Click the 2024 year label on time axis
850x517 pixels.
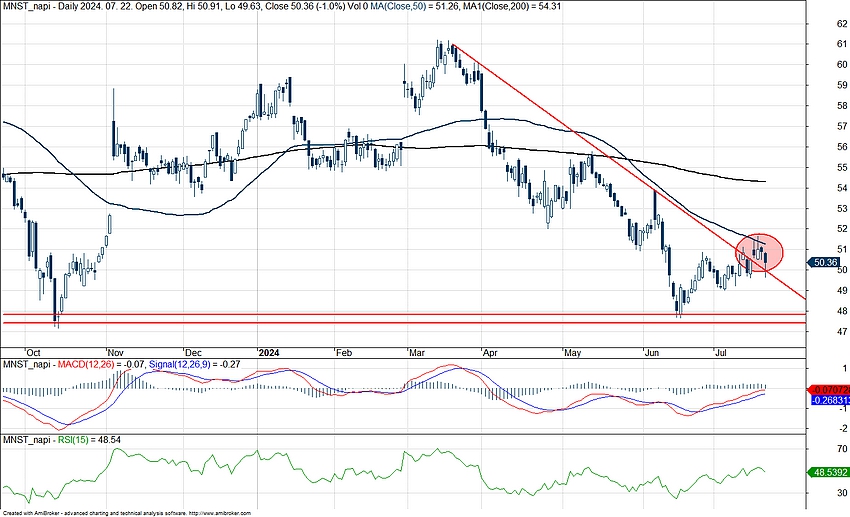[270, 353]
